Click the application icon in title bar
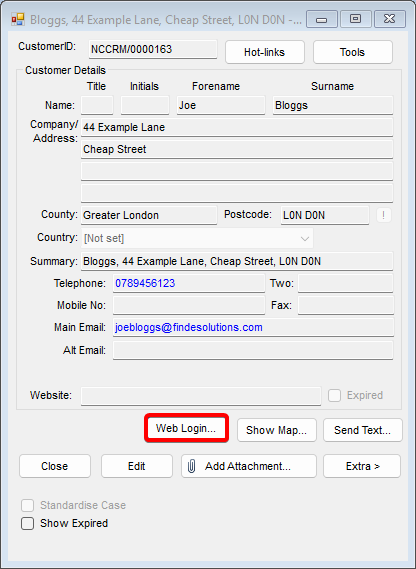The image size is (416, 569). pyautogui.click(x=18, y=19)
